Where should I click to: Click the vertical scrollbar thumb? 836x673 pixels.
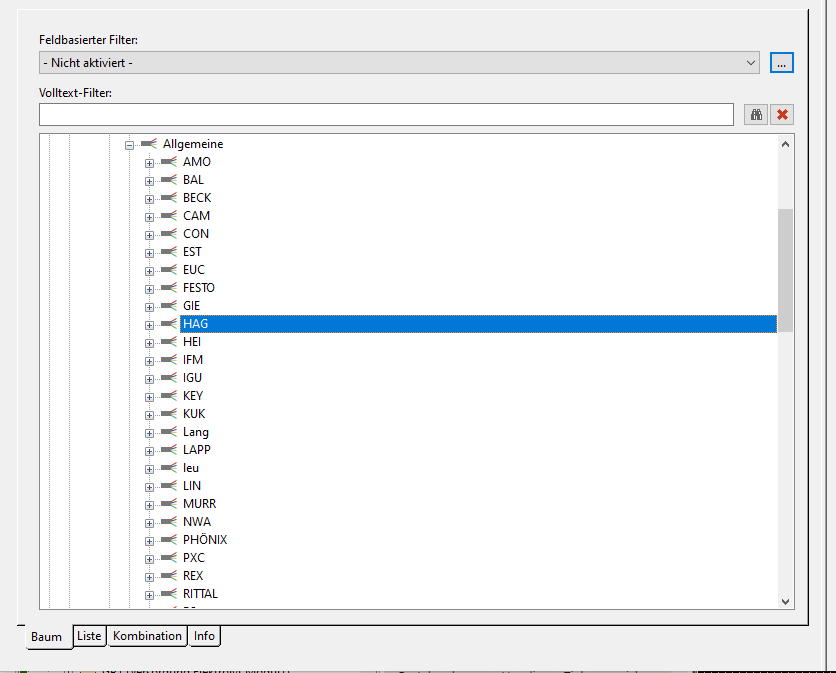coord(785,270)
